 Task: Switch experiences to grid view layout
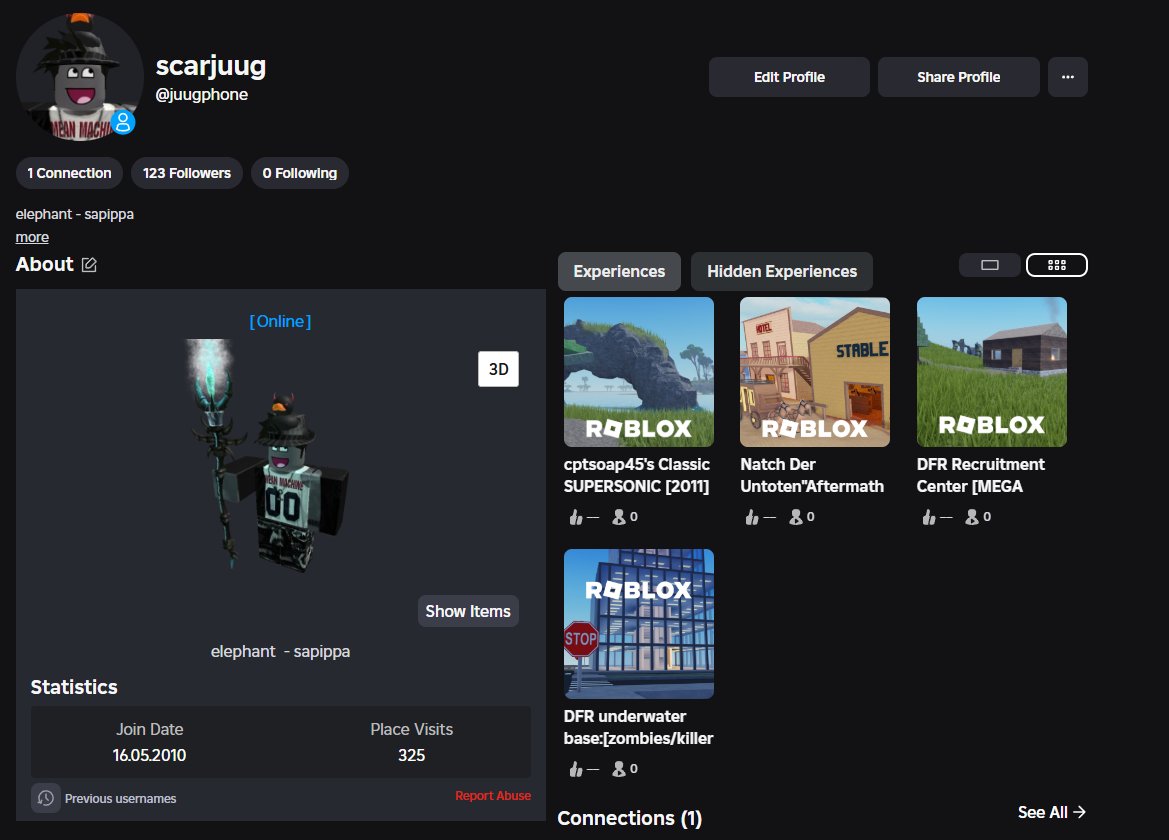tap(1056, 264)
